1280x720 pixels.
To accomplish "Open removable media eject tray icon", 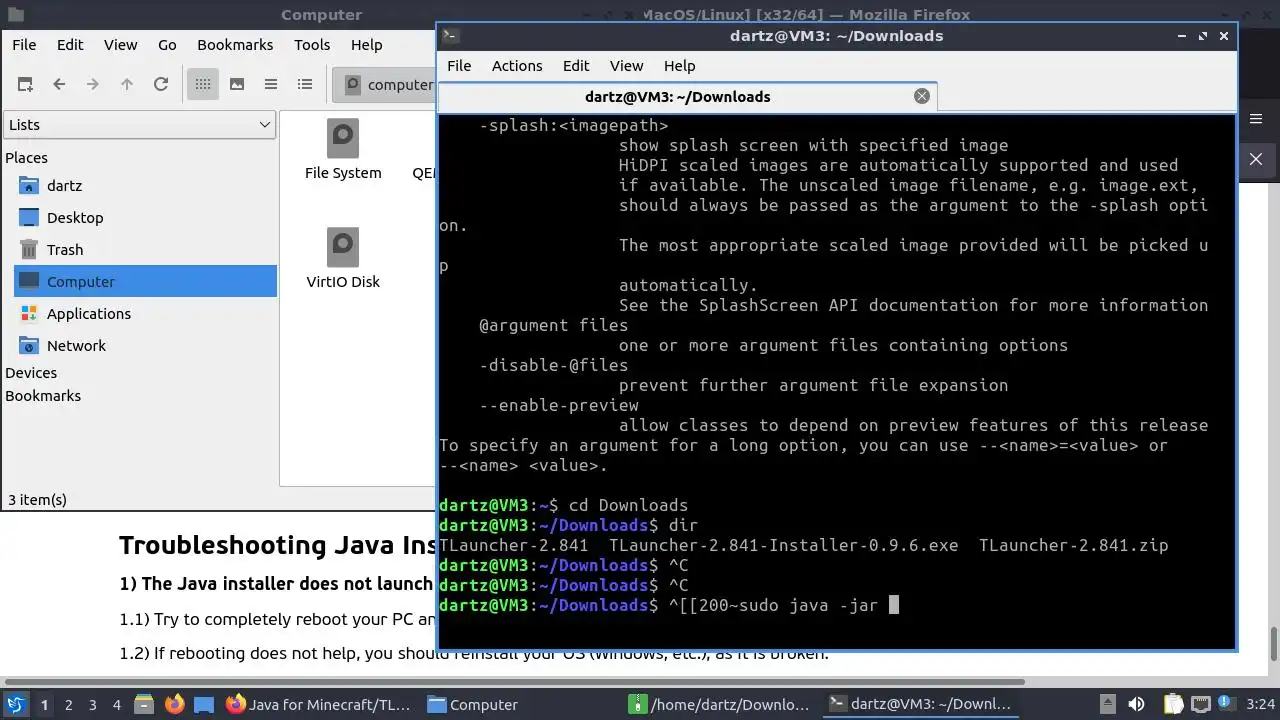I will coord(1108,704).
